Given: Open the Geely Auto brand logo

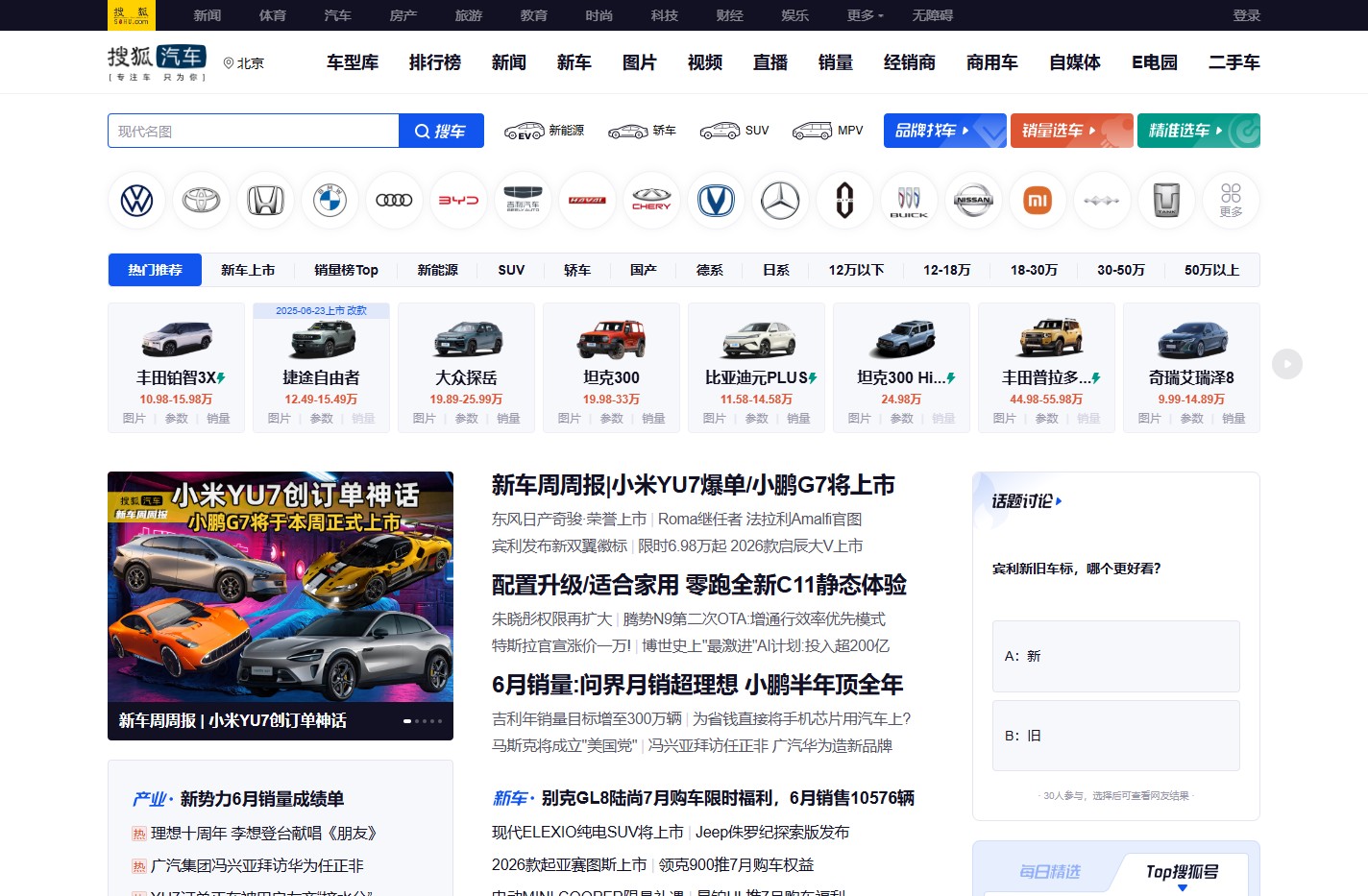Looking at the screenshot, I should pyautogui.click(x=524, y=201).
